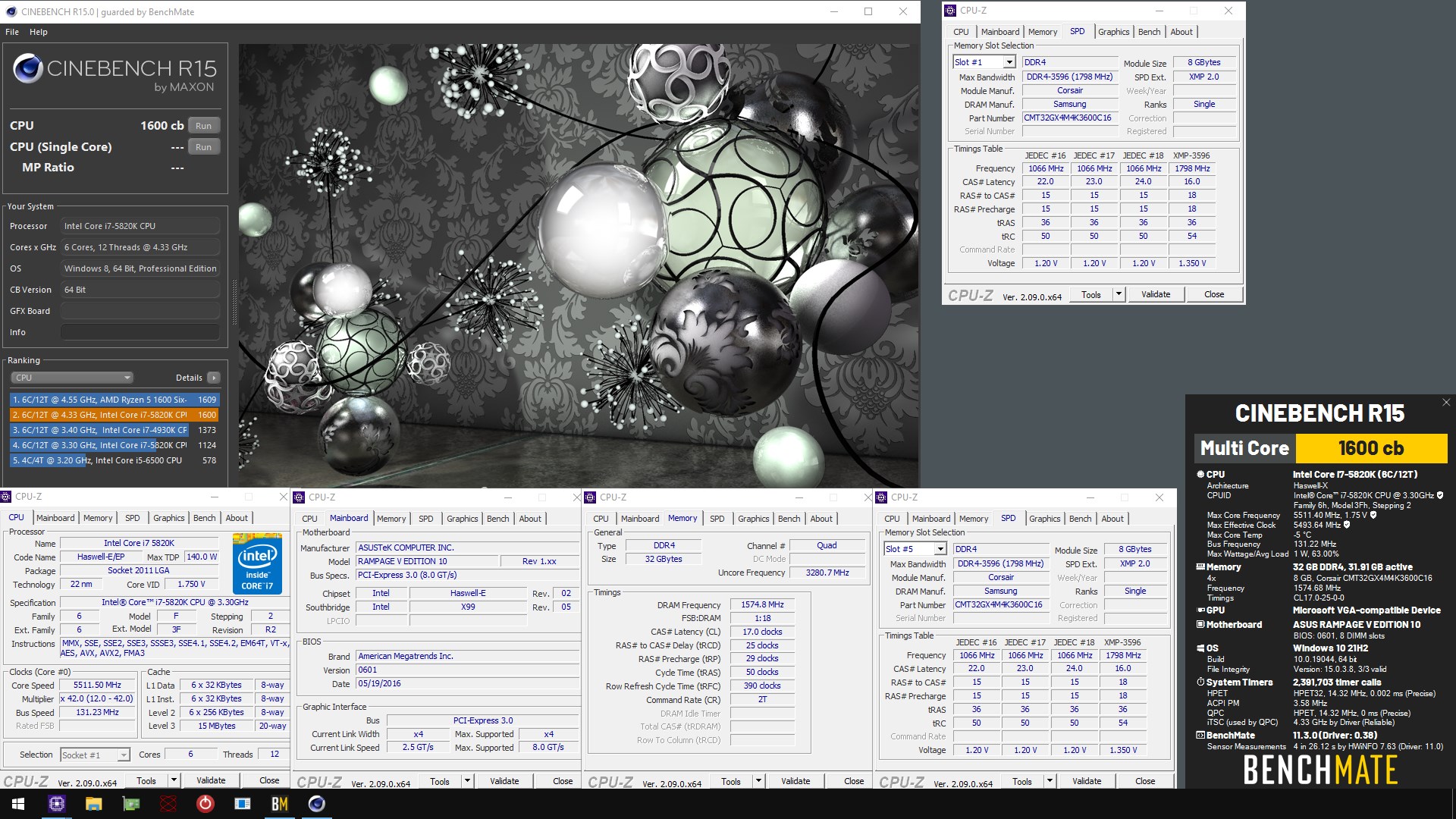The width and height of the screenshot is (1456, 819).
Task: Run the CPU Single Core benchmark
Action: coord(203,147)
